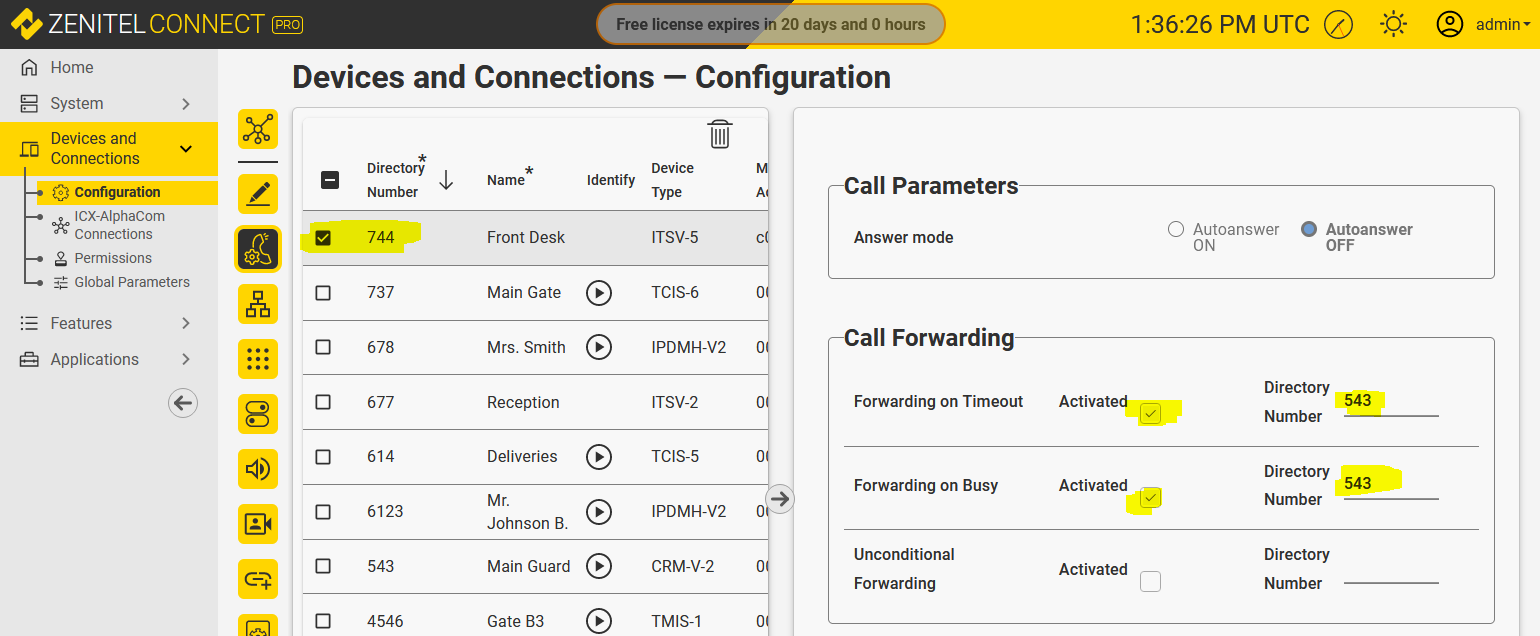
Task: Open the dial keypad icon
Action: 258,359
